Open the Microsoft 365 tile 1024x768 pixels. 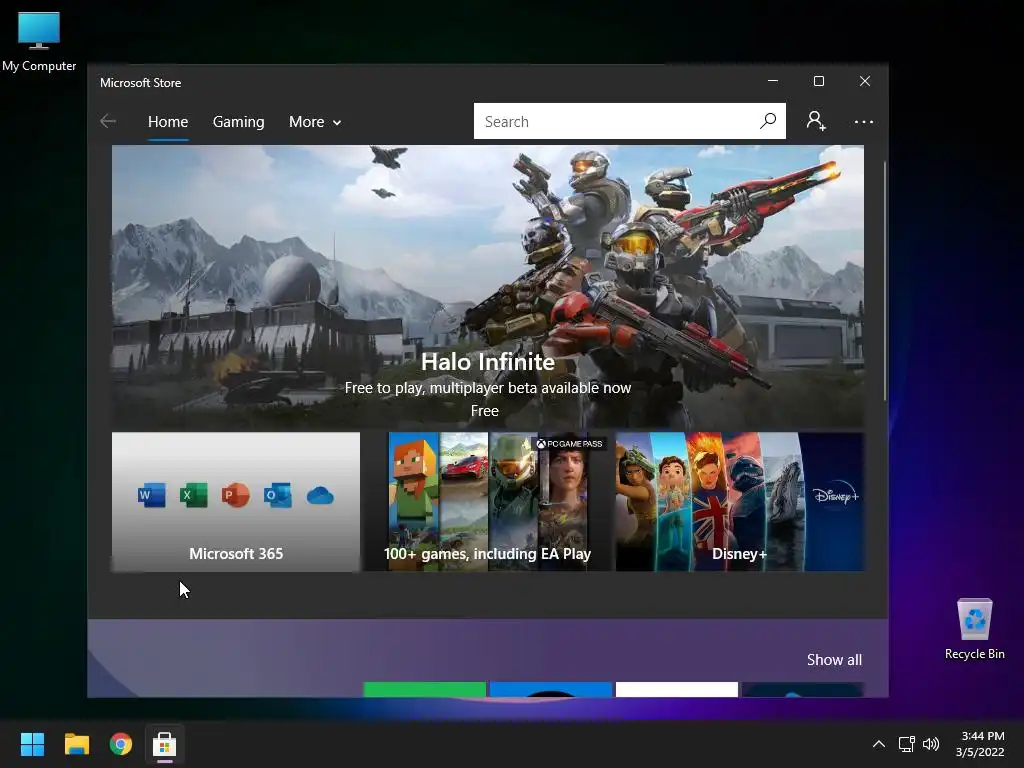[x=236, y=502]
